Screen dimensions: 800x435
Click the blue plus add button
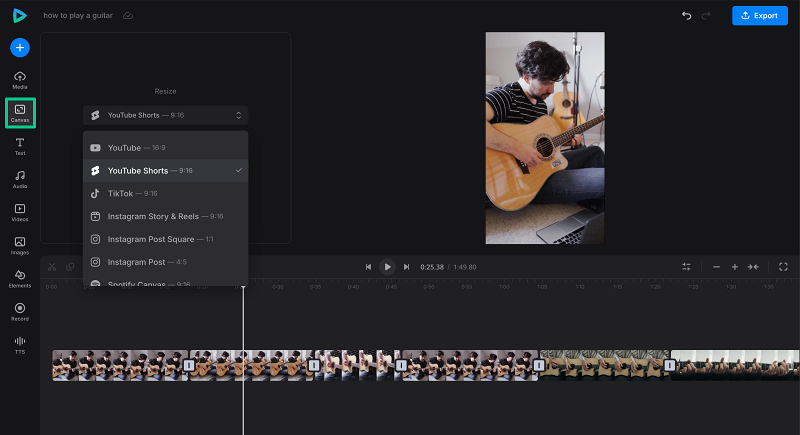click(x=20, y=47)
